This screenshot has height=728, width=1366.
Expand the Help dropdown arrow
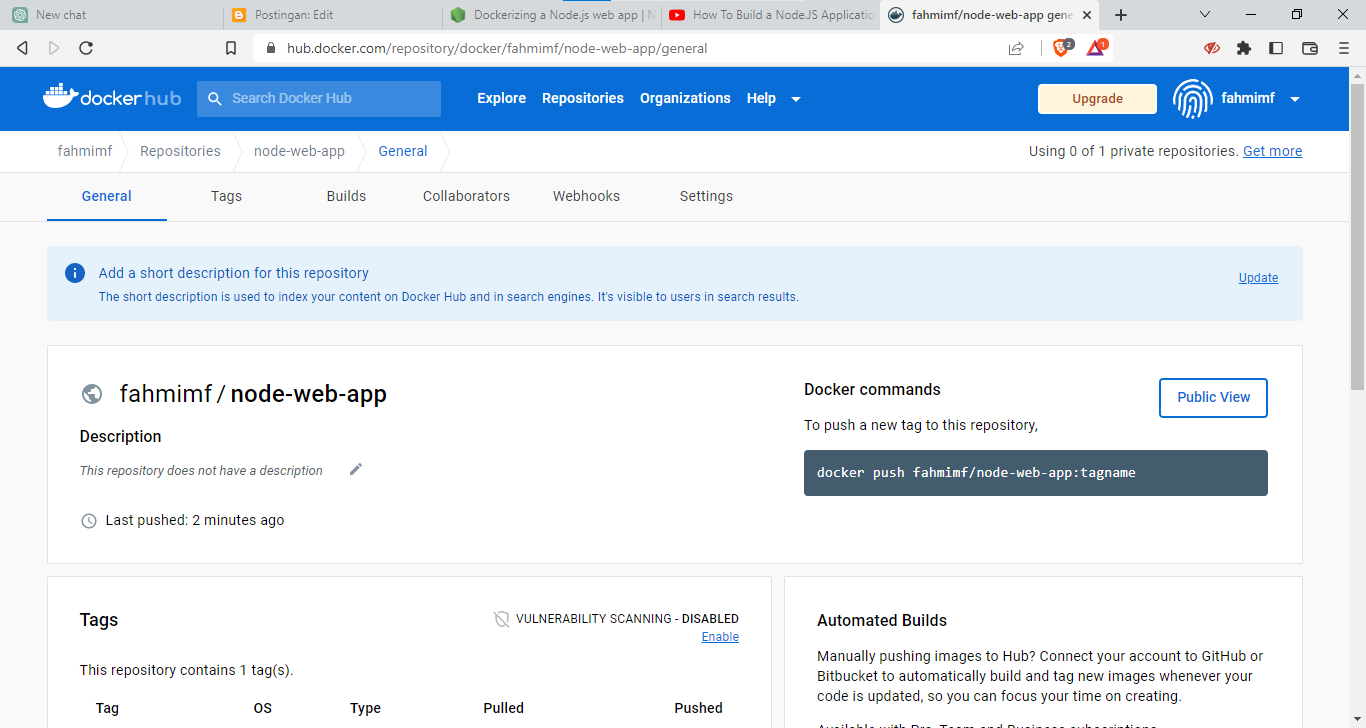pos(796,99)
